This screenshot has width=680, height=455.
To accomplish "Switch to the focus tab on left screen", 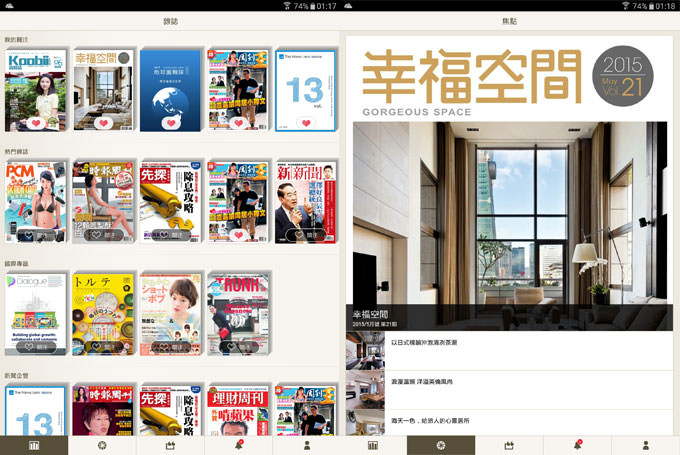I will (x=102, y=445).
